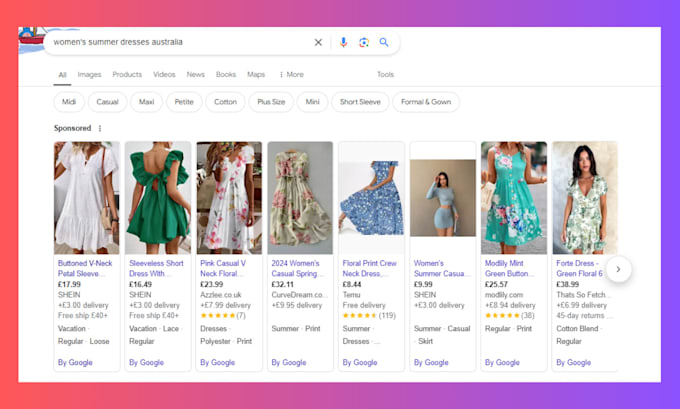Screen dimensions: 680x409
Task: Click By Google under the Temu dress
Action: click(x=360, y=363)
